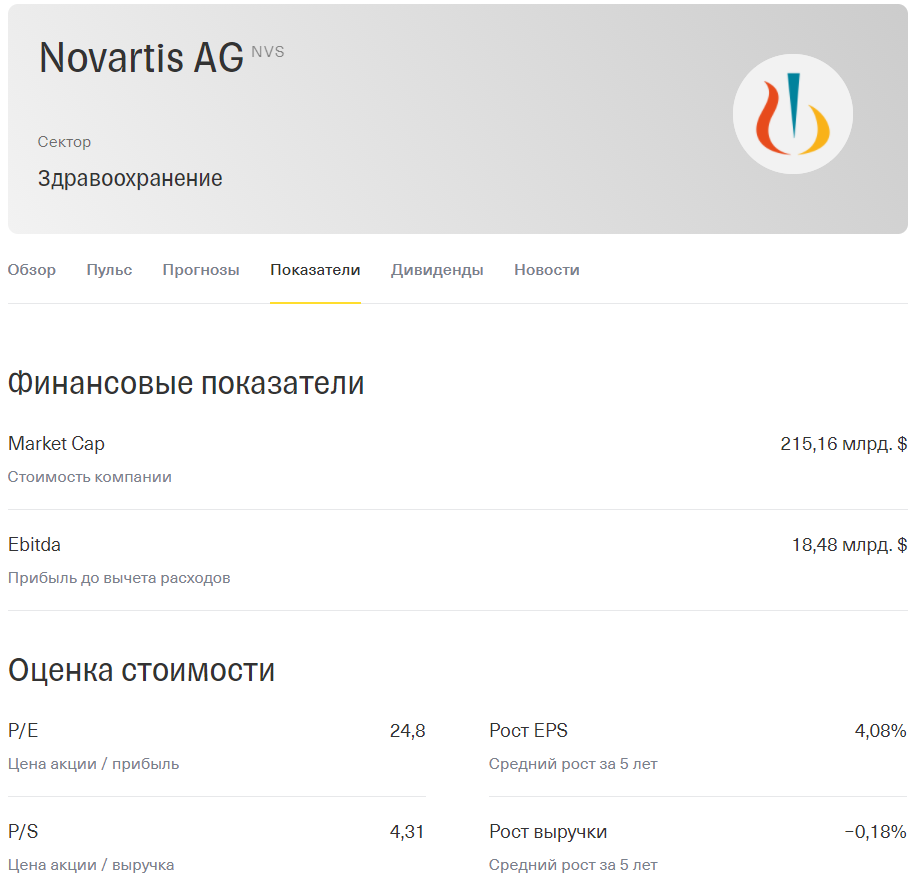Screen dimensions: 919x883
Task: Select the Здравоохранение sector text
Action: pyautogui.click(x=130, y=178)
